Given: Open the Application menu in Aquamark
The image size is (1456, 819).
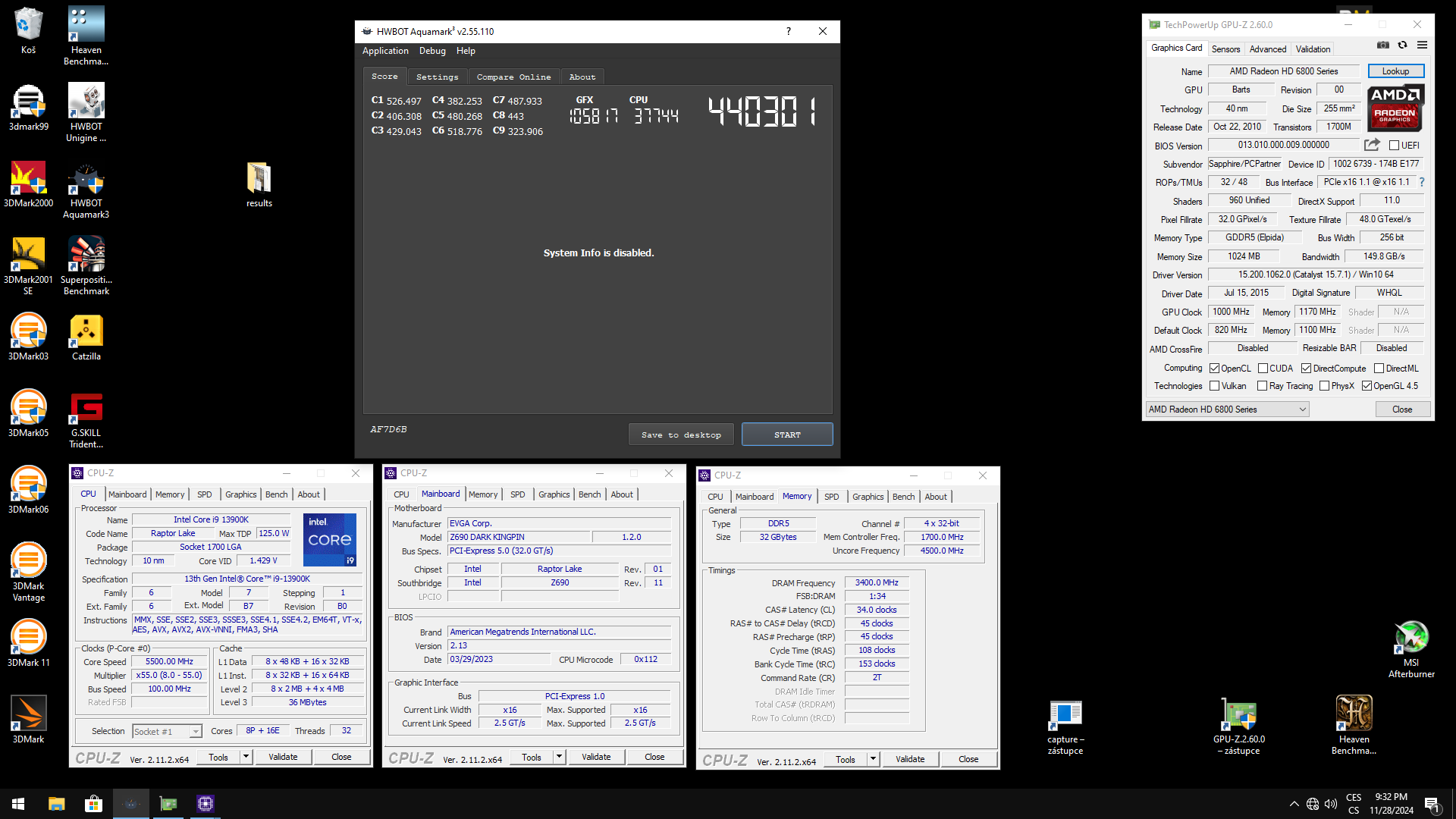Looking at the screenshot, I should (x=385, y=51).
